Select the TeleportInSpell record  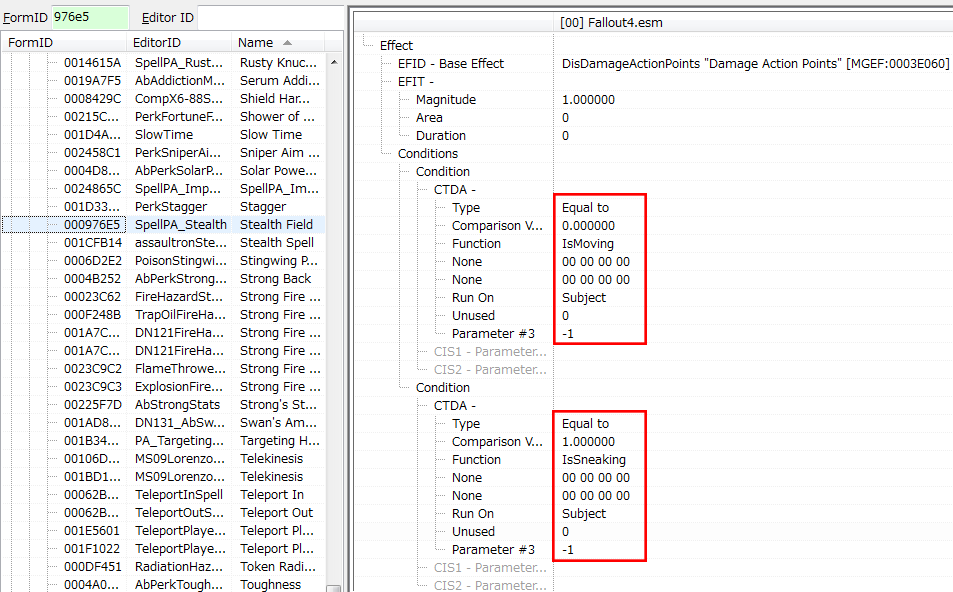163,495
